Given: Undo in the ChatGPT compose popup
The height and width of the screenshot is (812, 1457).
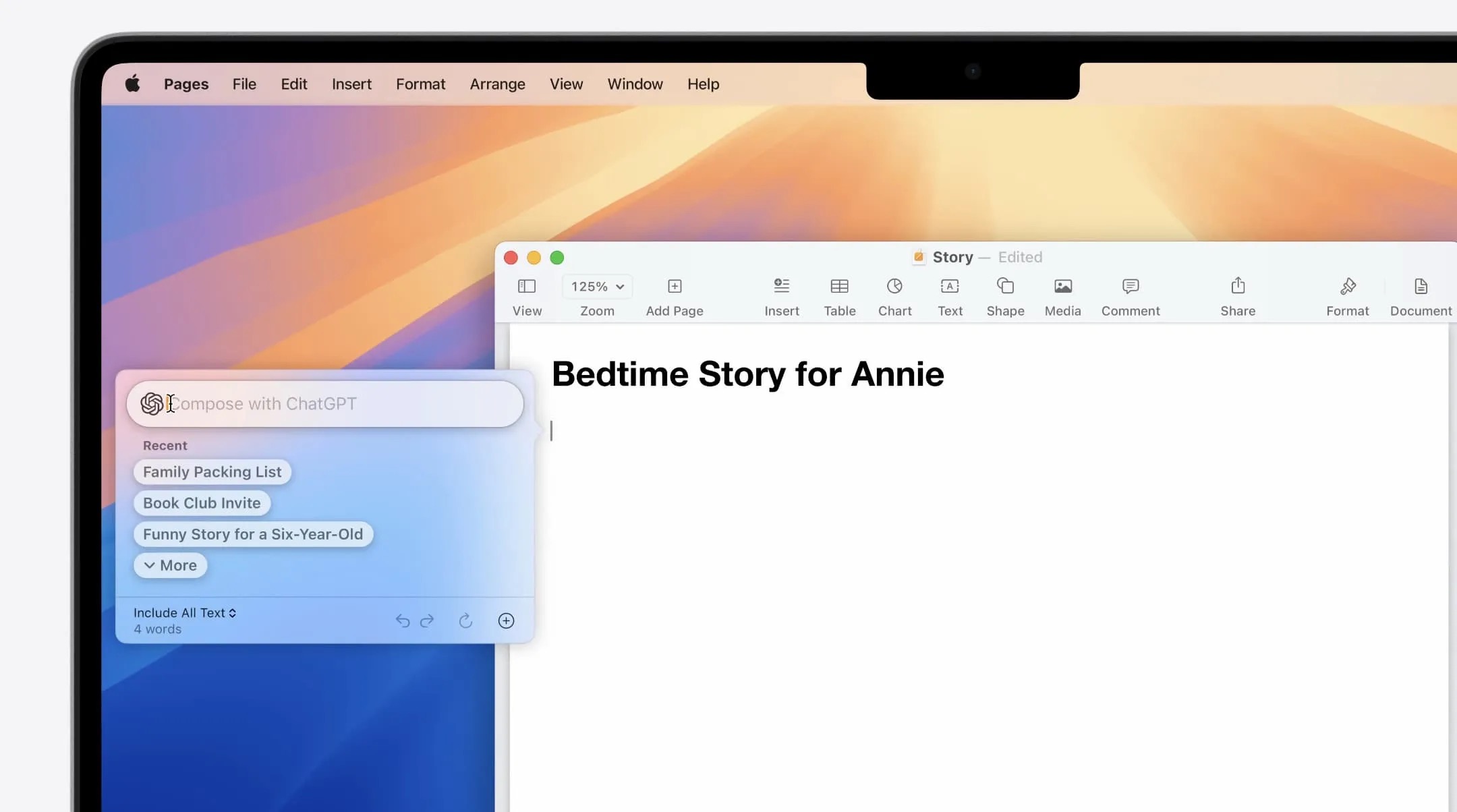Looking at the screenshot, I should [x=403, y=620].
